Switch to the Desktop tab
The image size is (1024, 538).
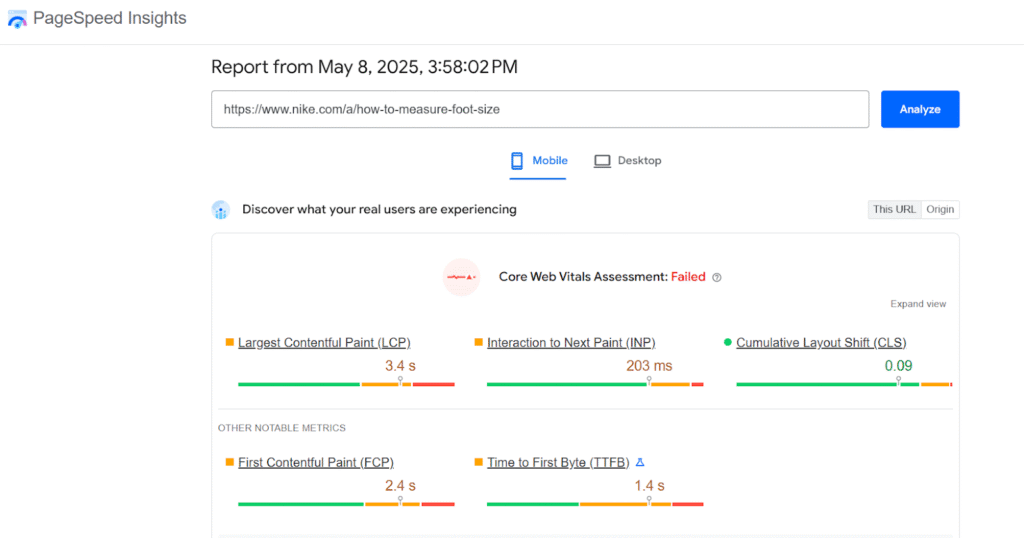click(628, 161)
